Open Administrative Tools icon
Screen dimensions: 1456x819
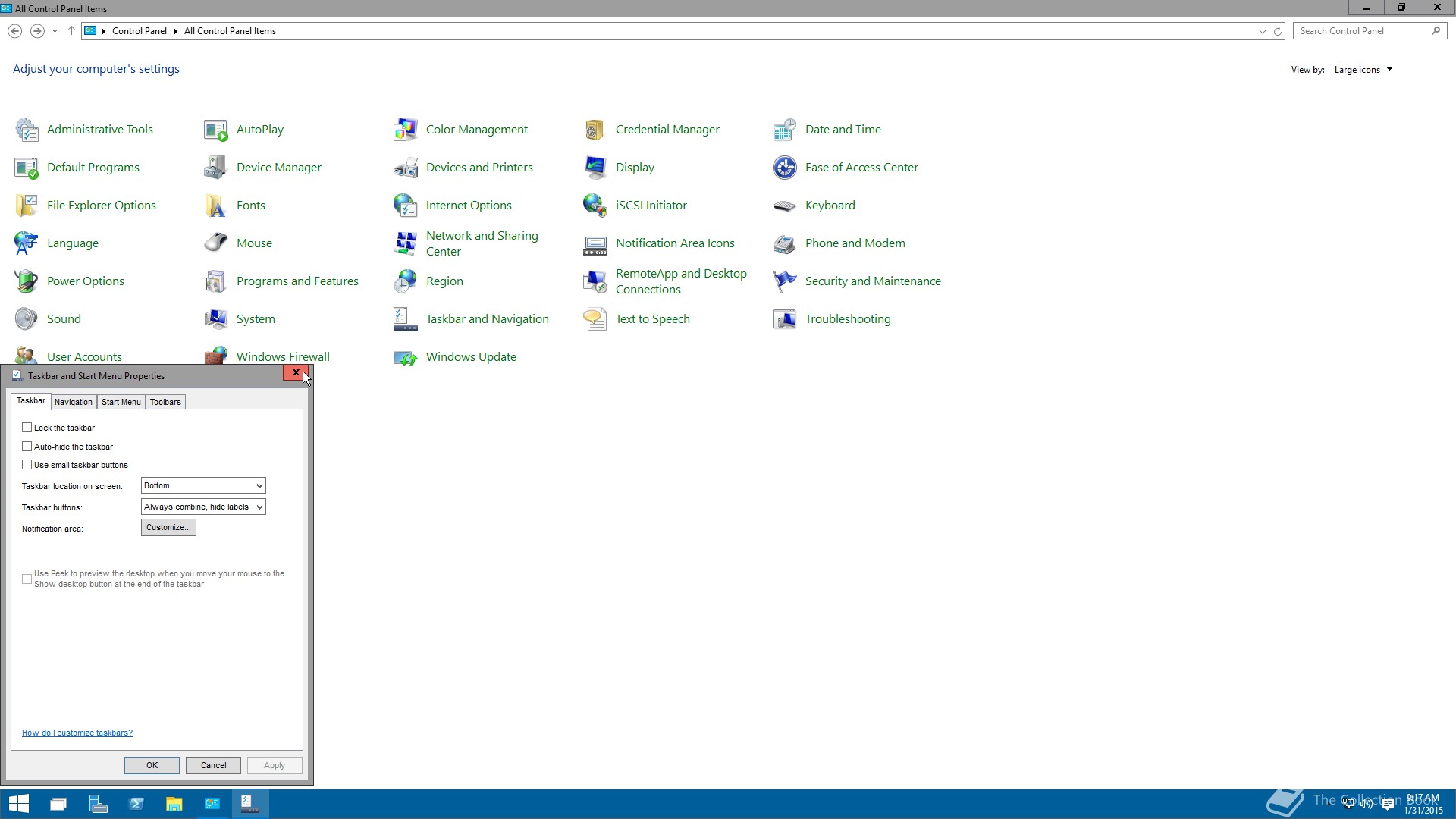[27, 130]
